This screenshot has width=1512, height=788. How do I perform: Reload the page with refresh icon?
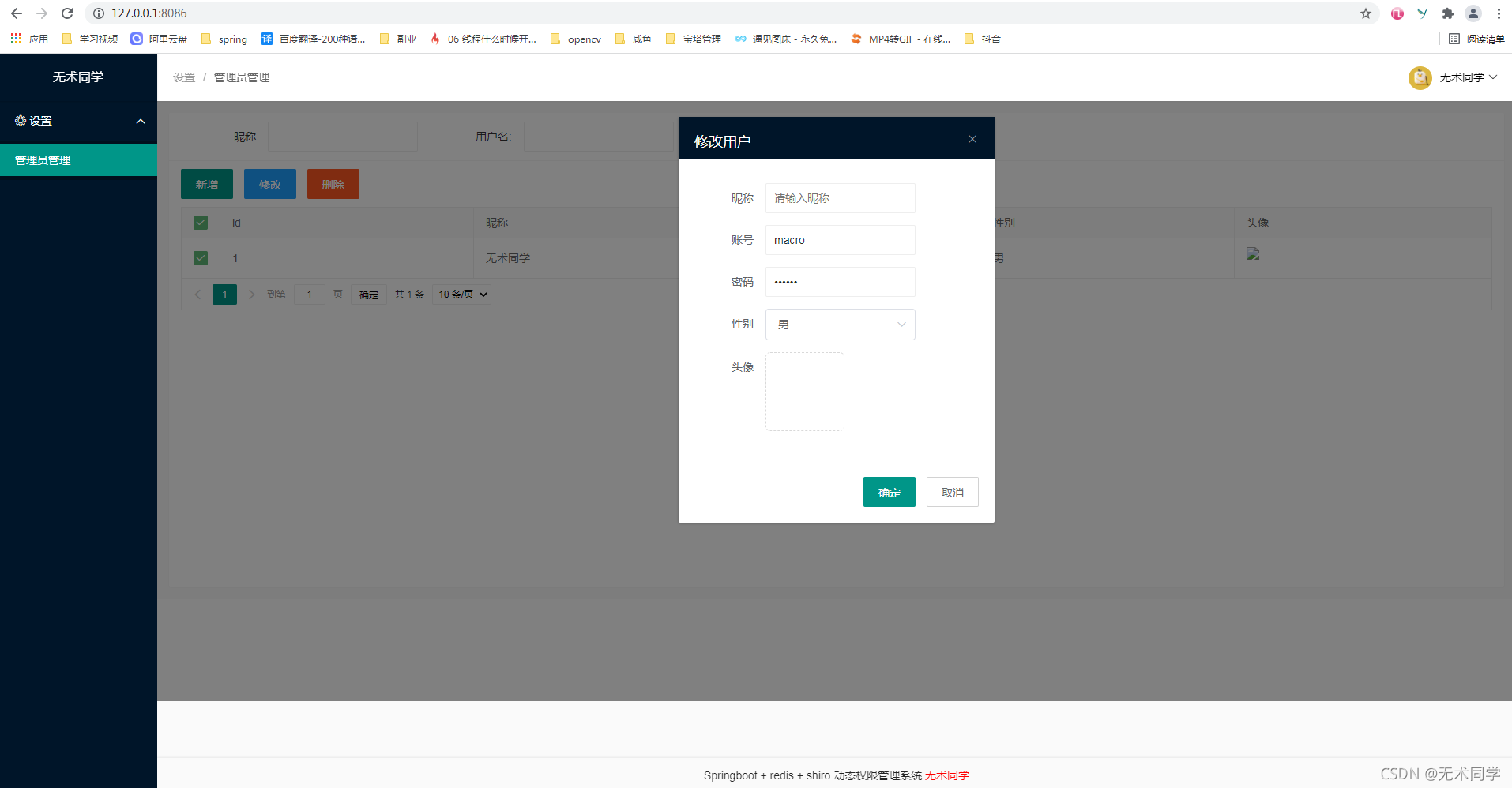tap(67, 13)
